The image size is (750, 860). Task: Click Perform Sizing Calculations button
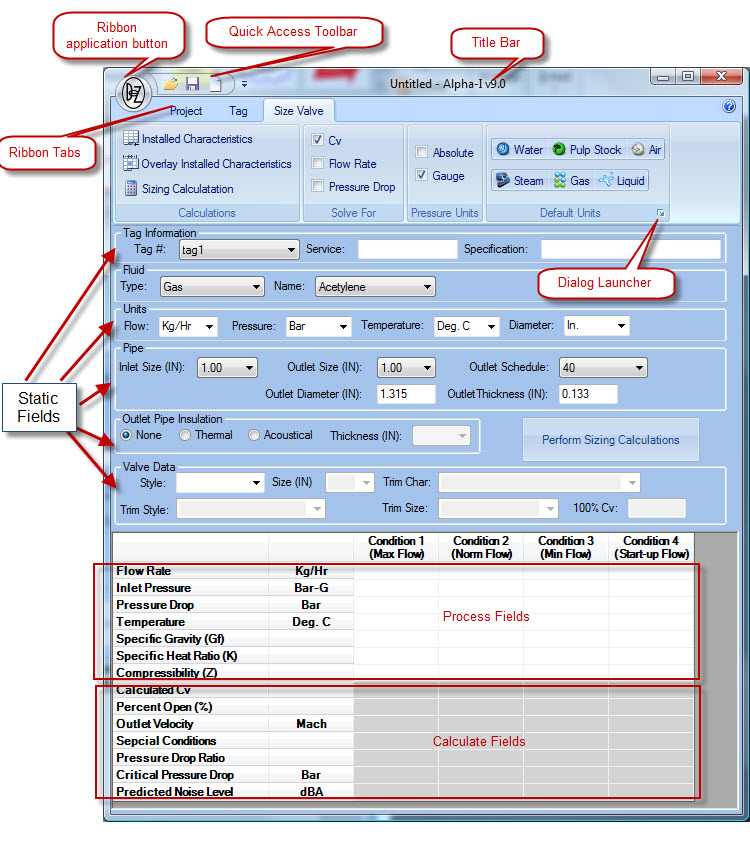click(611, 440)
